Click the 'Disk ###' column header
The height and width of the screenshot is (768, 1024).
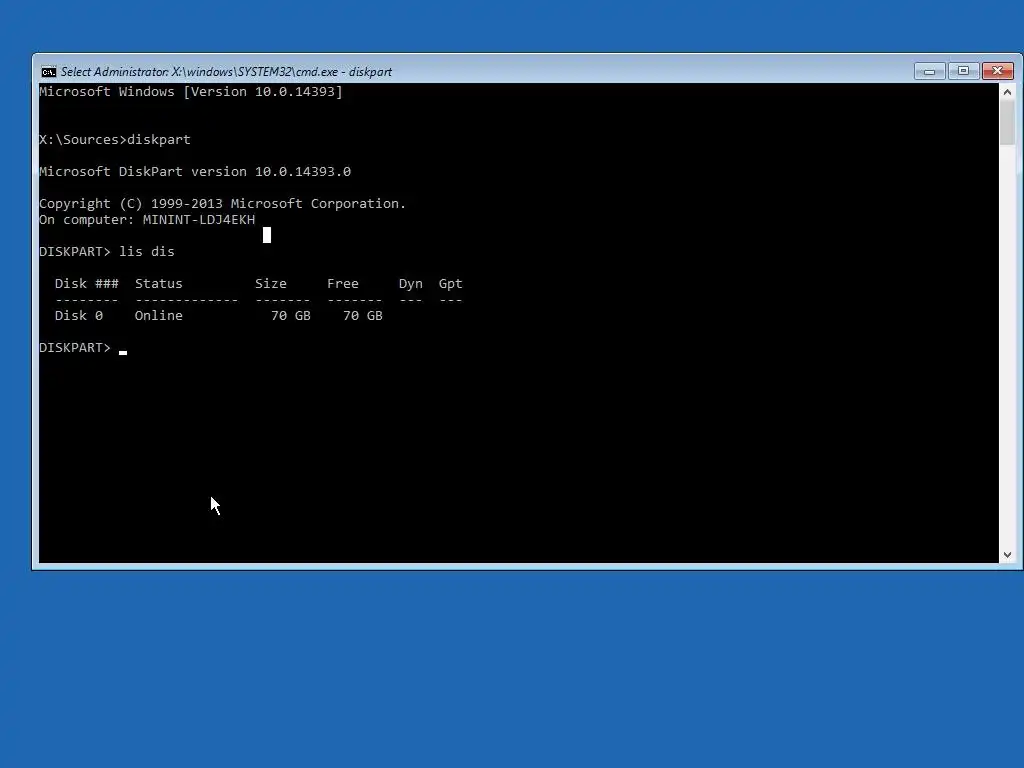point(87,283)
